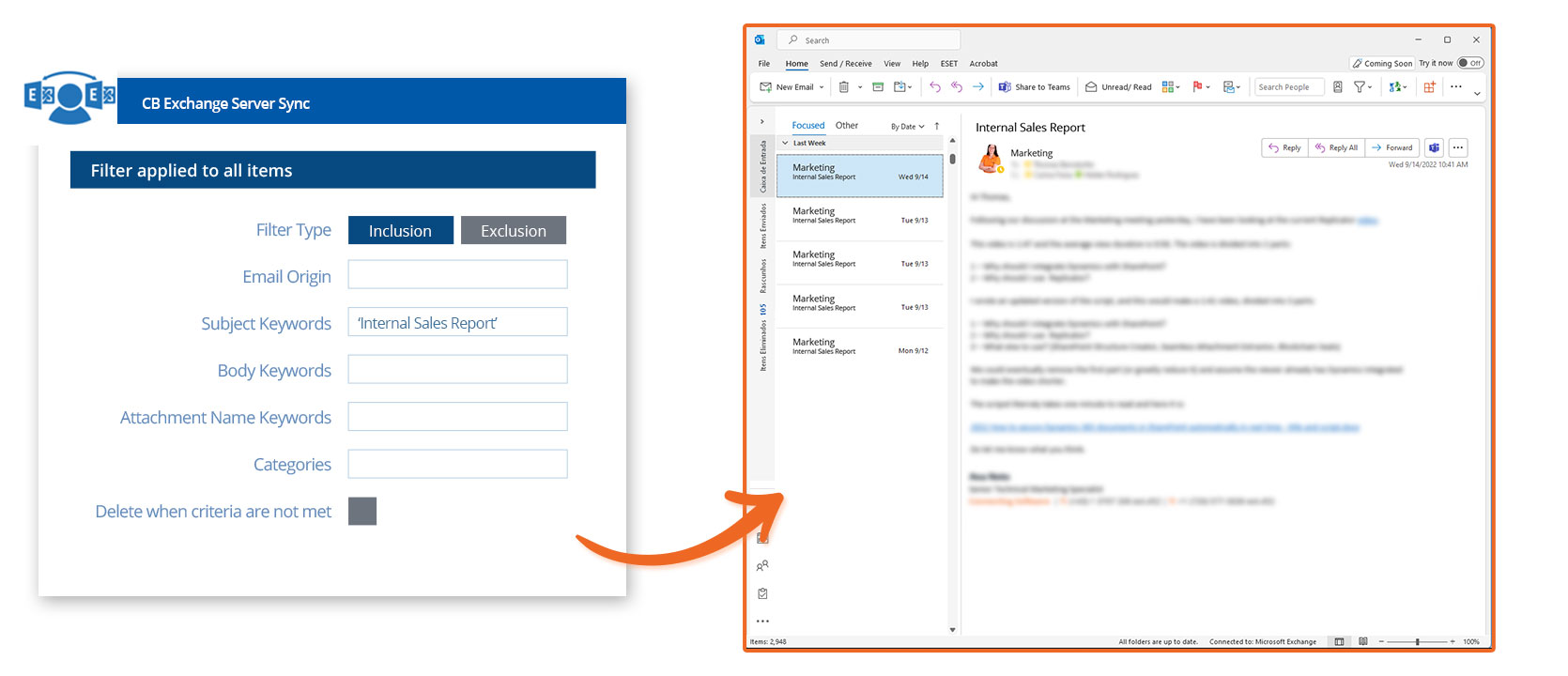Click the zoom in plus icon

(1453, 642)
